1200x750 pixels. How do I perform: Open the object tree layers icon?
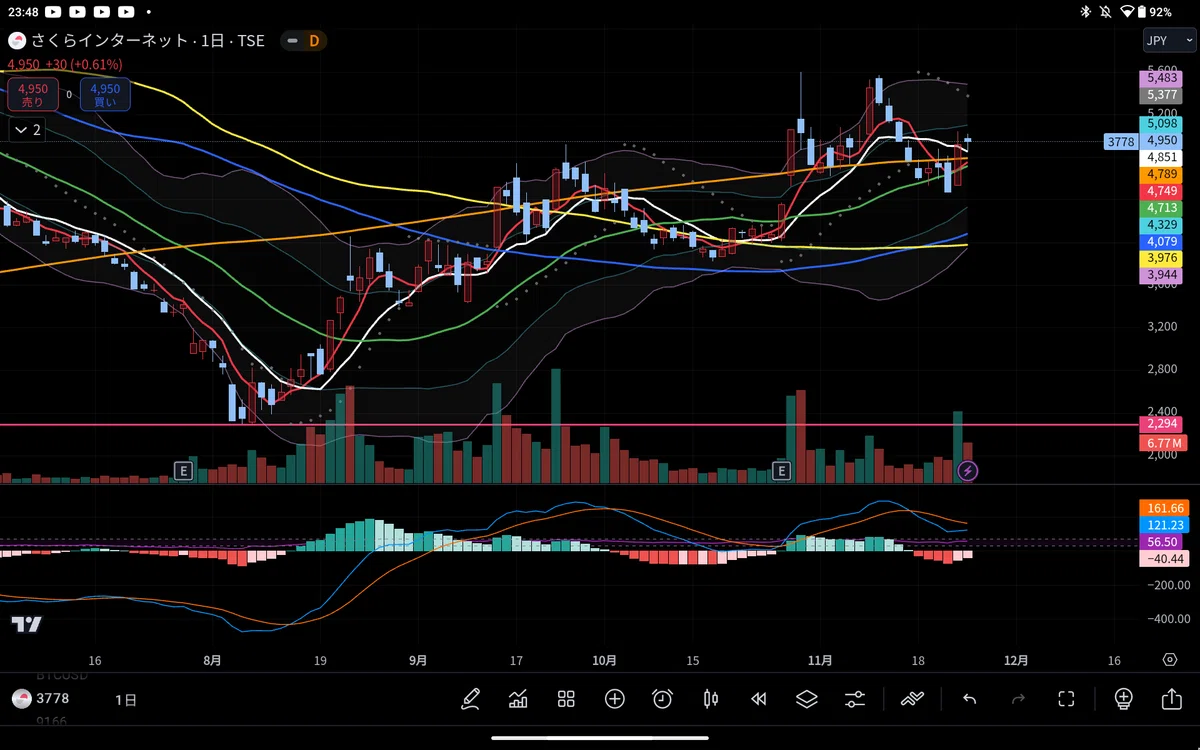(x=807, y=699)
